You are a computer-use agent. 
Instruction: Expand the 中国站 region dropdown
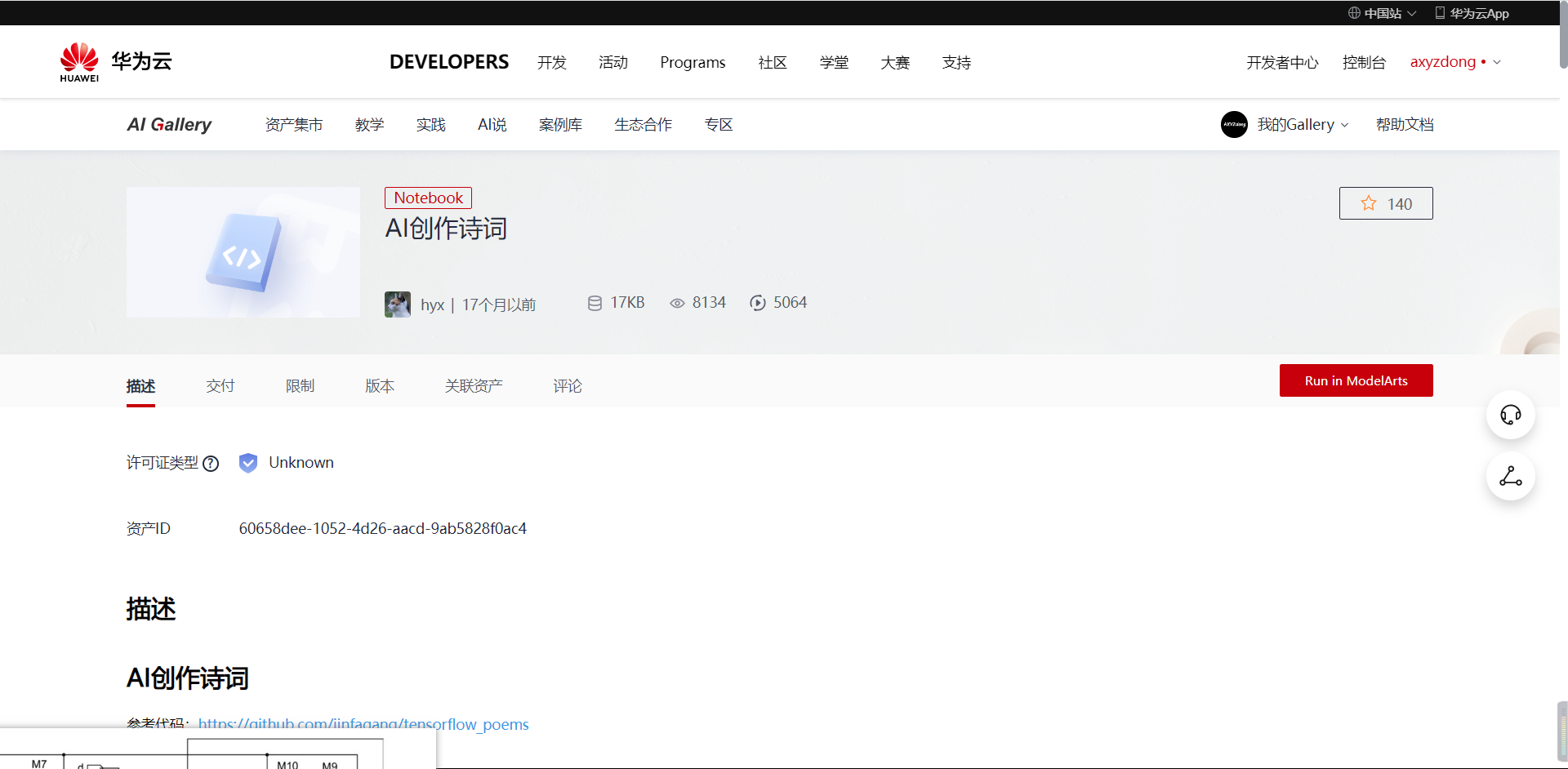1412,13
